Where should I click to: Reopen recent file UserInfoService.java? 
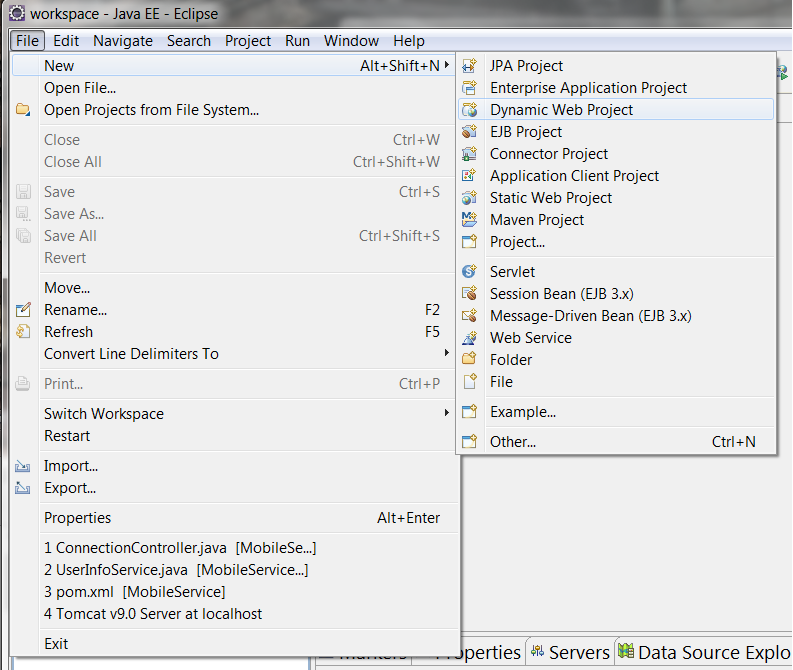[234, 570]
